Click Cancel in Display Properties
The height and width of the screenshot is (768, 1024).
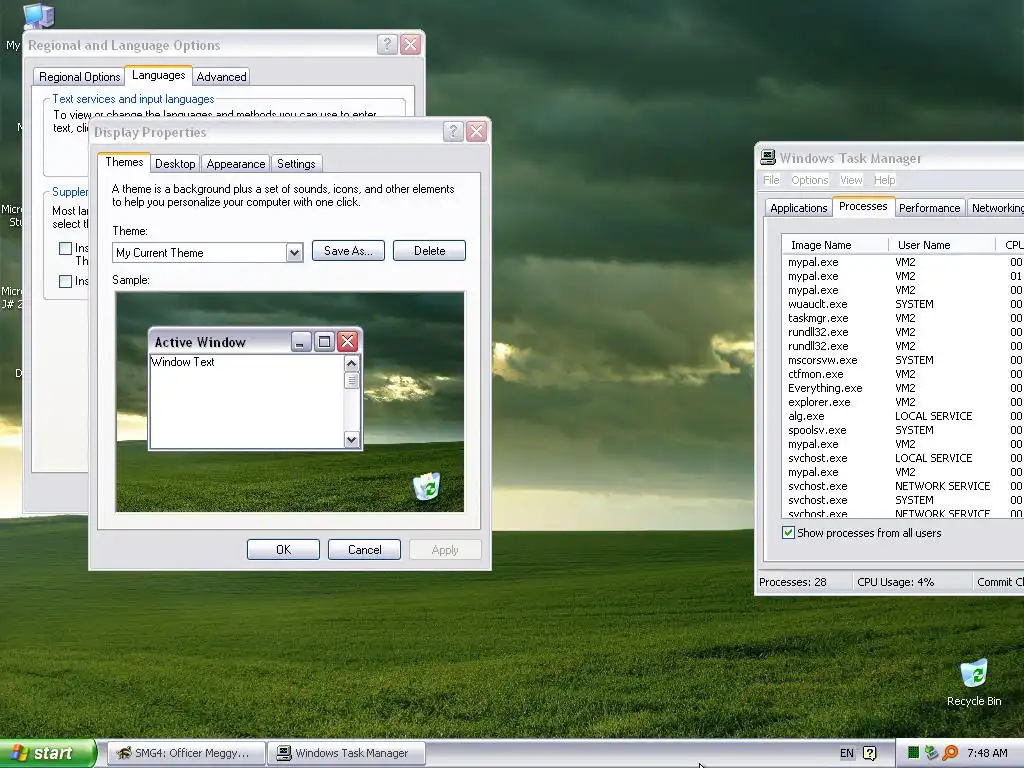364,549
